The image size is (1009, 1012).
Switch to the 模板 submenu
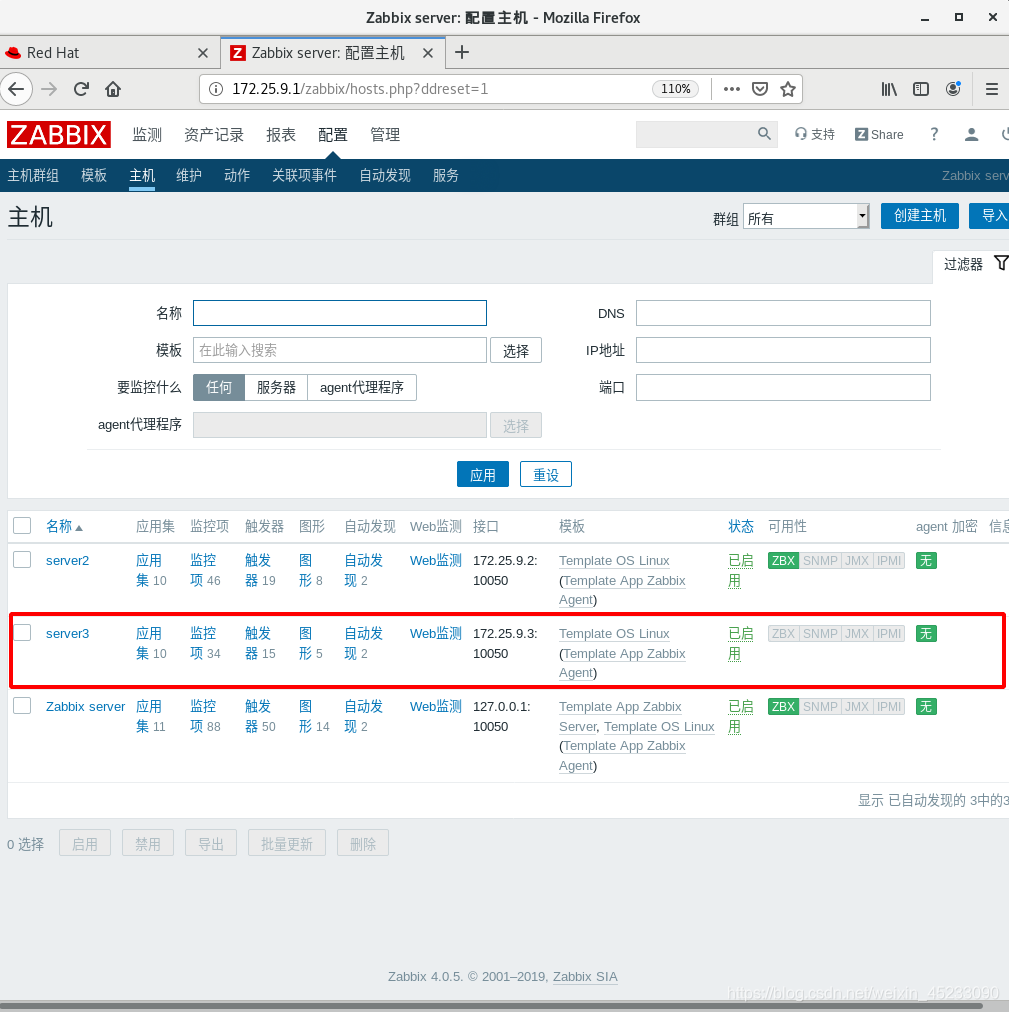point(94,176)
